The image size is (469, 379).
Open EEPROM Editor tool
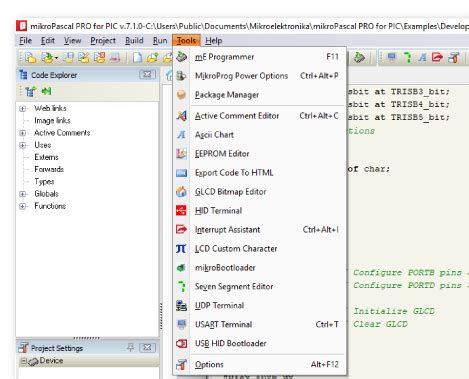click(259, 154)
